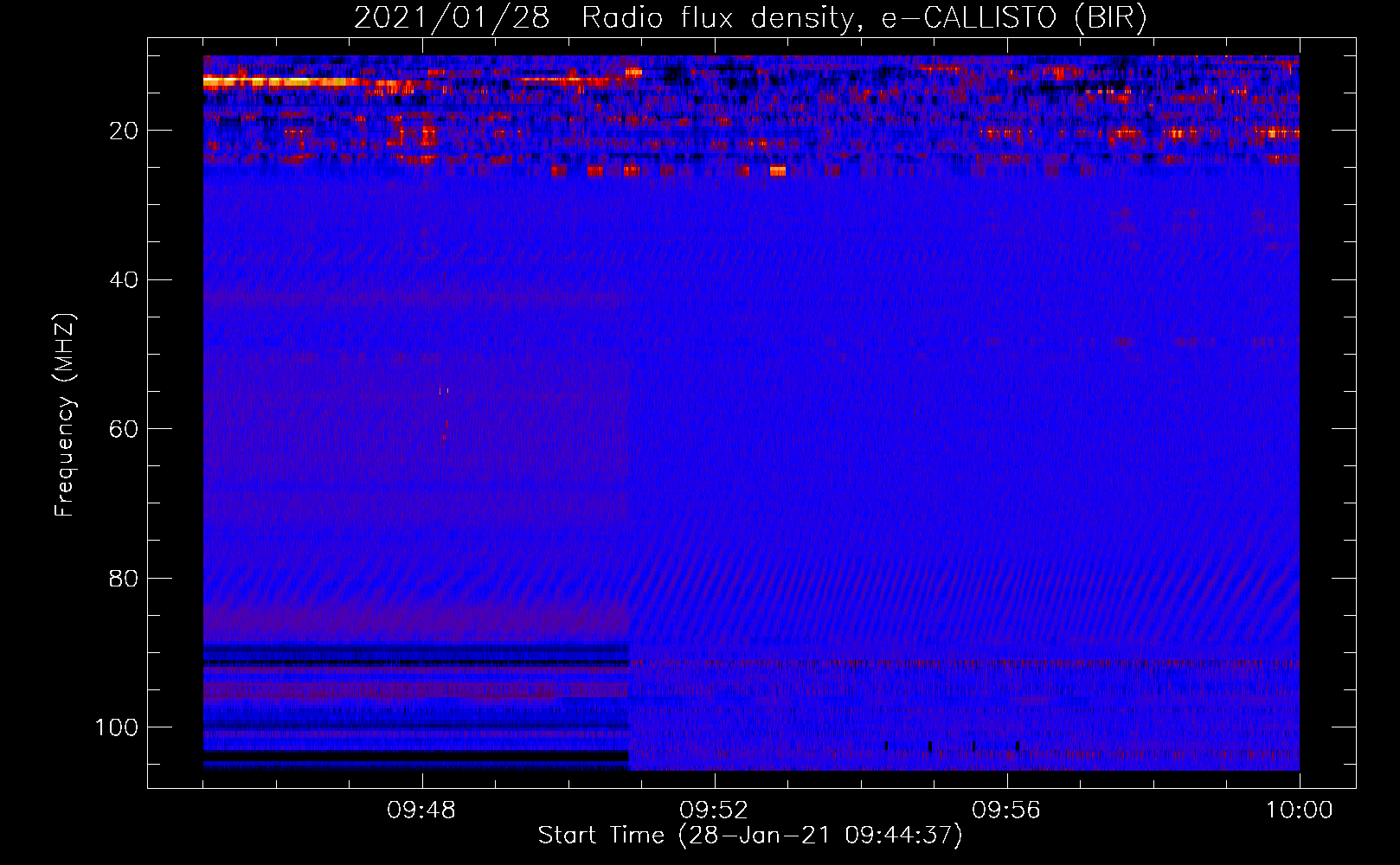Click the 80 MHz frequency tick label
Screen dimensions: 1400x865
125,578
